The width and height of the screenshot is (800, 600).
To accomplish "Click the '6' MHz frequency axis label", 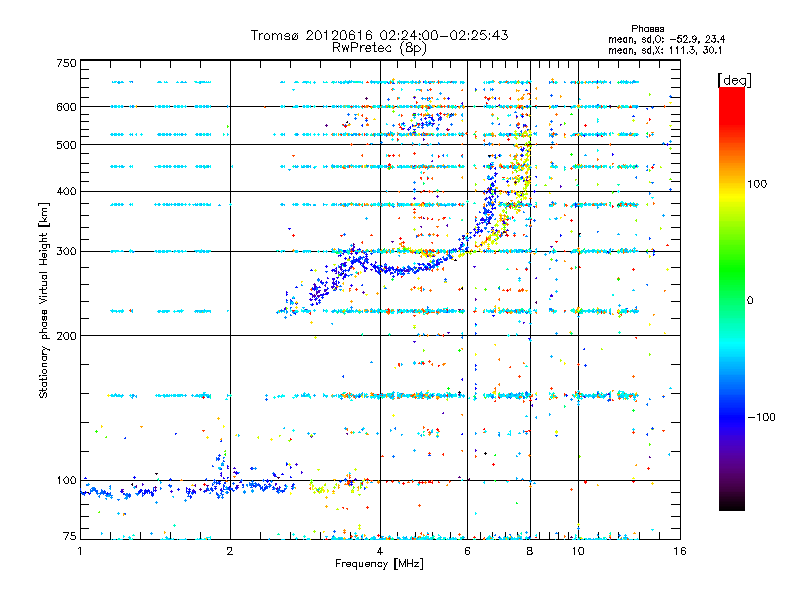I will click(467, 551).
